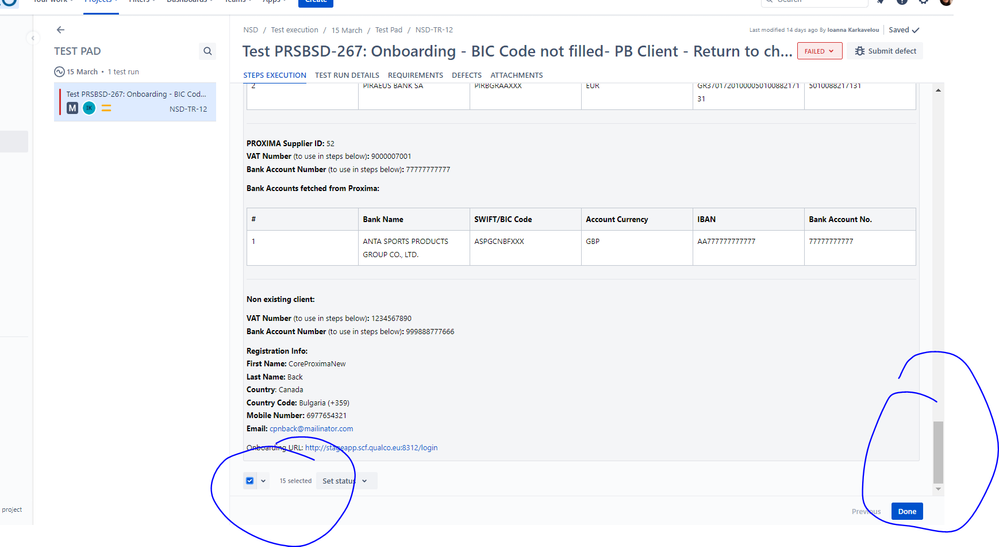Open the Onboarding URL login link

click(371, 448)
